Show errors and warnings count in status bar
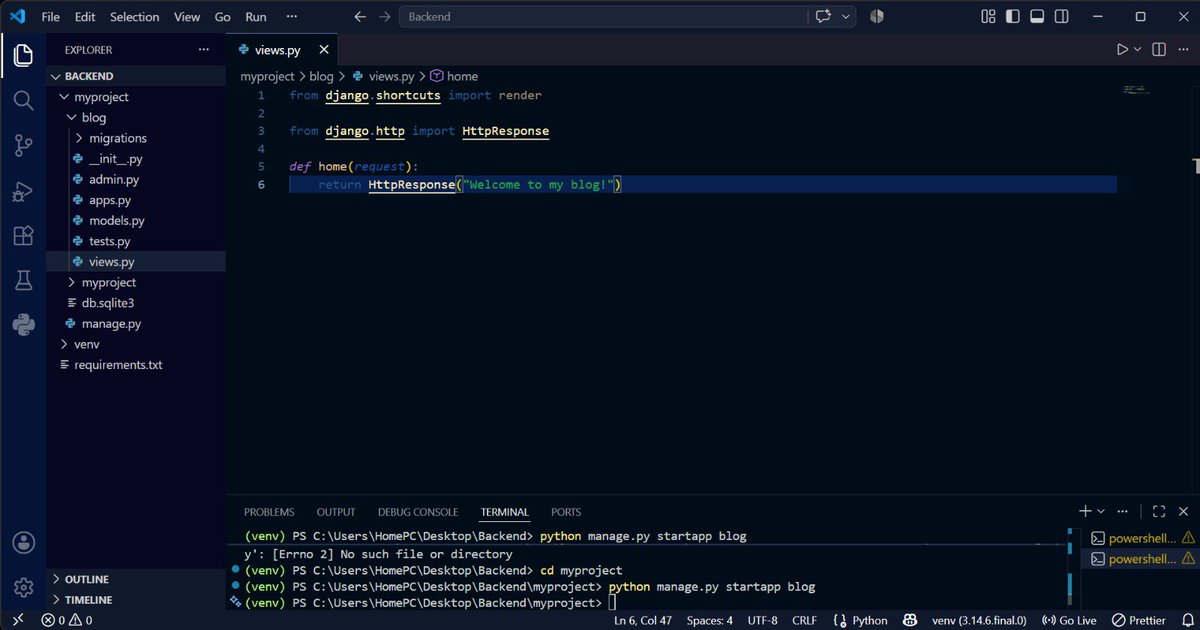Viewport: 1200px width, 630px height. [67, 620]
